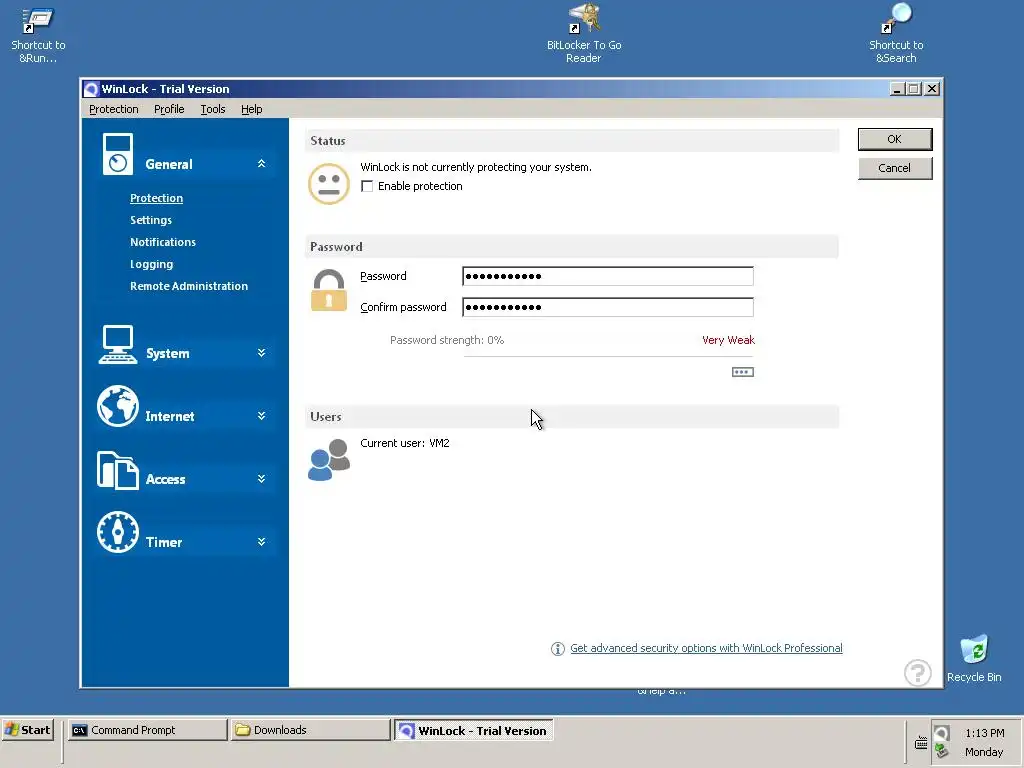Click the padlock icon in Password section
The width and height of the screenshot is (1024, 768).
pos(328,290)
